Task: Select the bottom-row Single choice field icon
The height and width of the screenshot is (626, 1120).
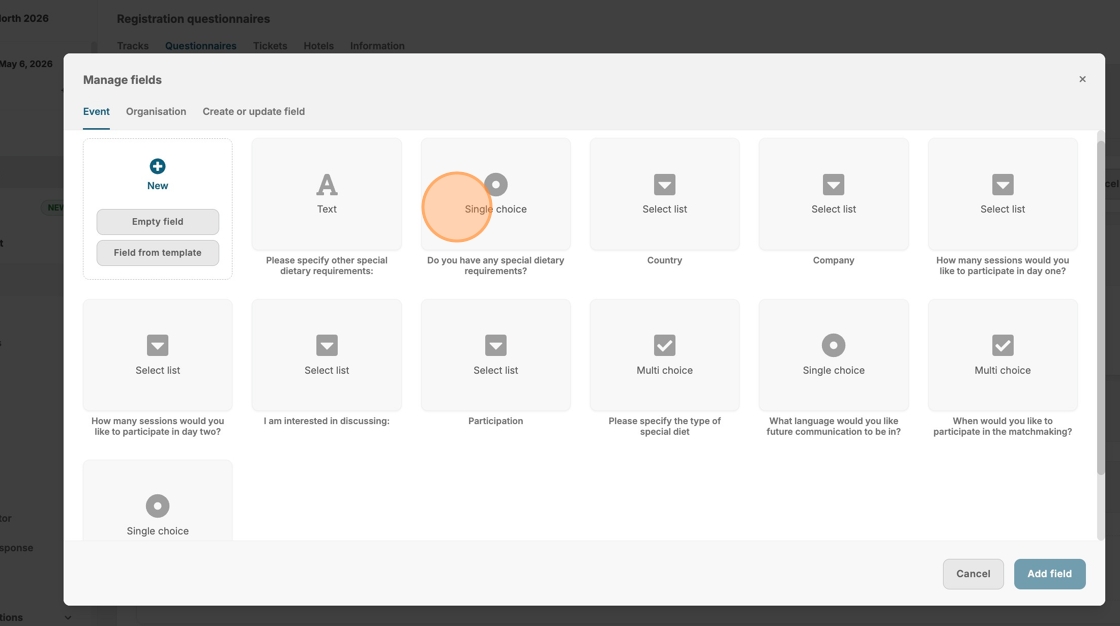Action: click(157, 506)
